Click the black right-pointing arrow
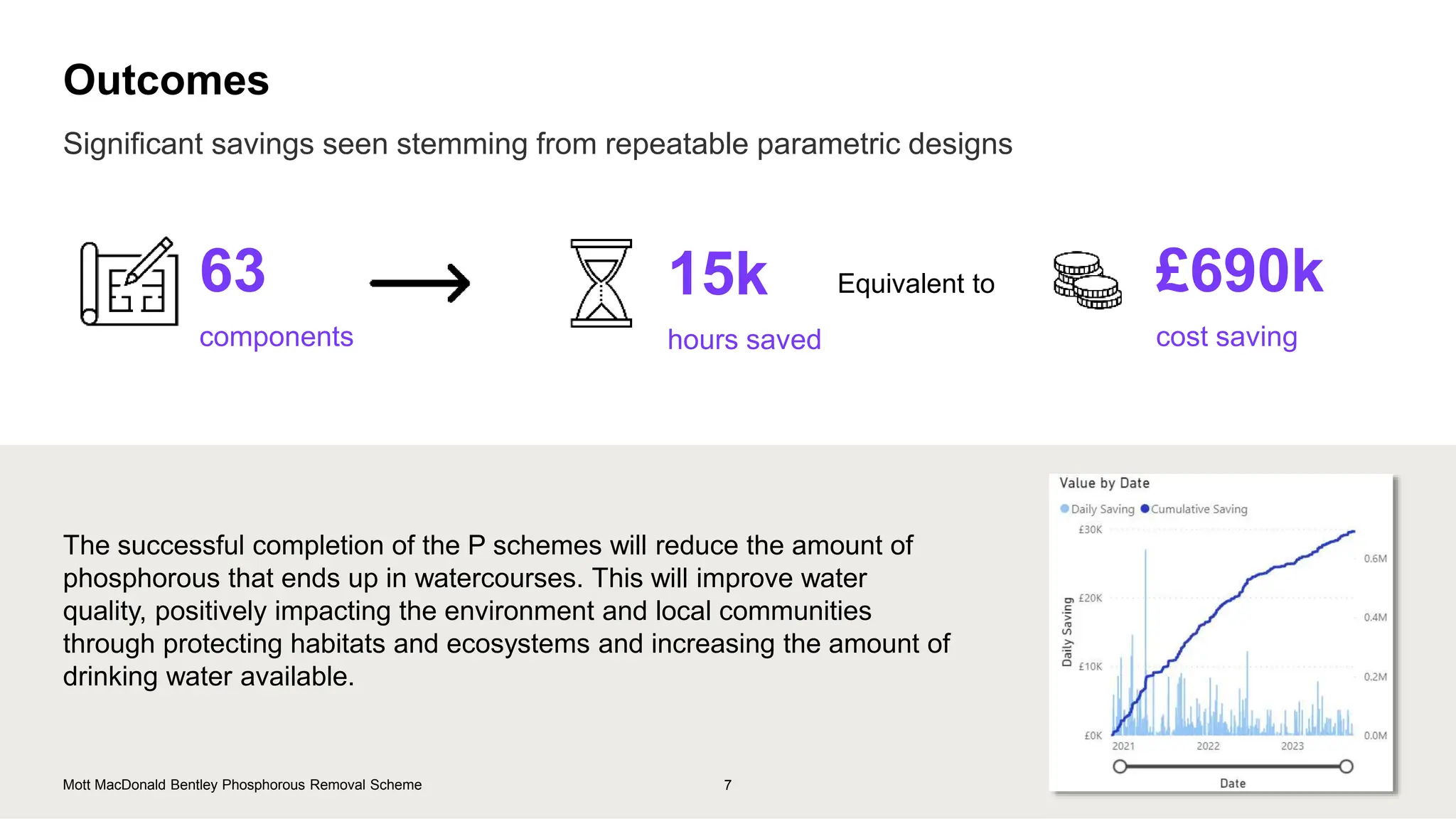The width and height of the screenshot is (1456, 819). click(420, 283)
